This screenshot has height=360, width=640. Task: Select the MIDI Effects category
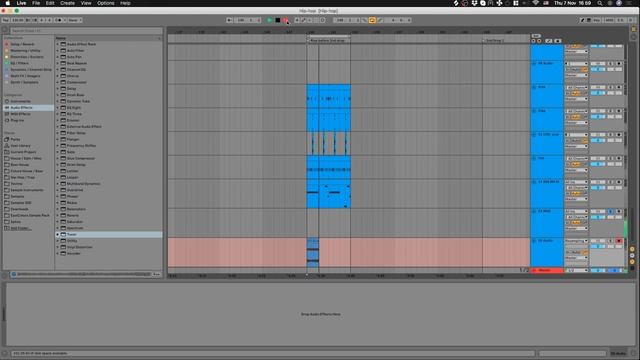[x=20, y=114]
